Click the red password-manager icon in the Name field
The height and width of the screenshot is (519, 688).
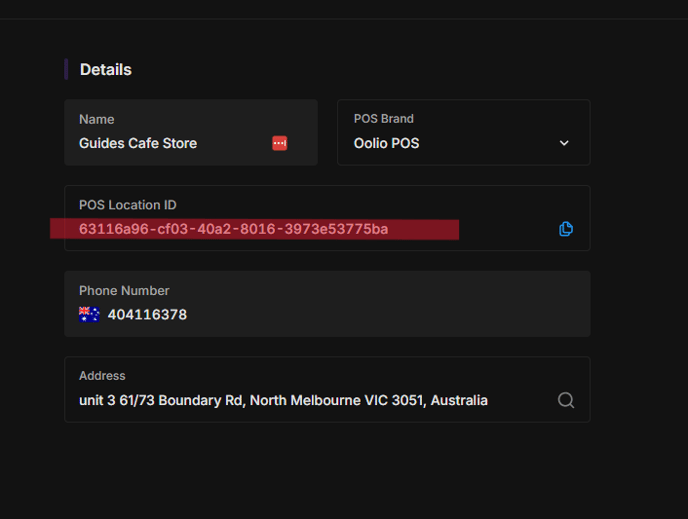coord(280,143)
